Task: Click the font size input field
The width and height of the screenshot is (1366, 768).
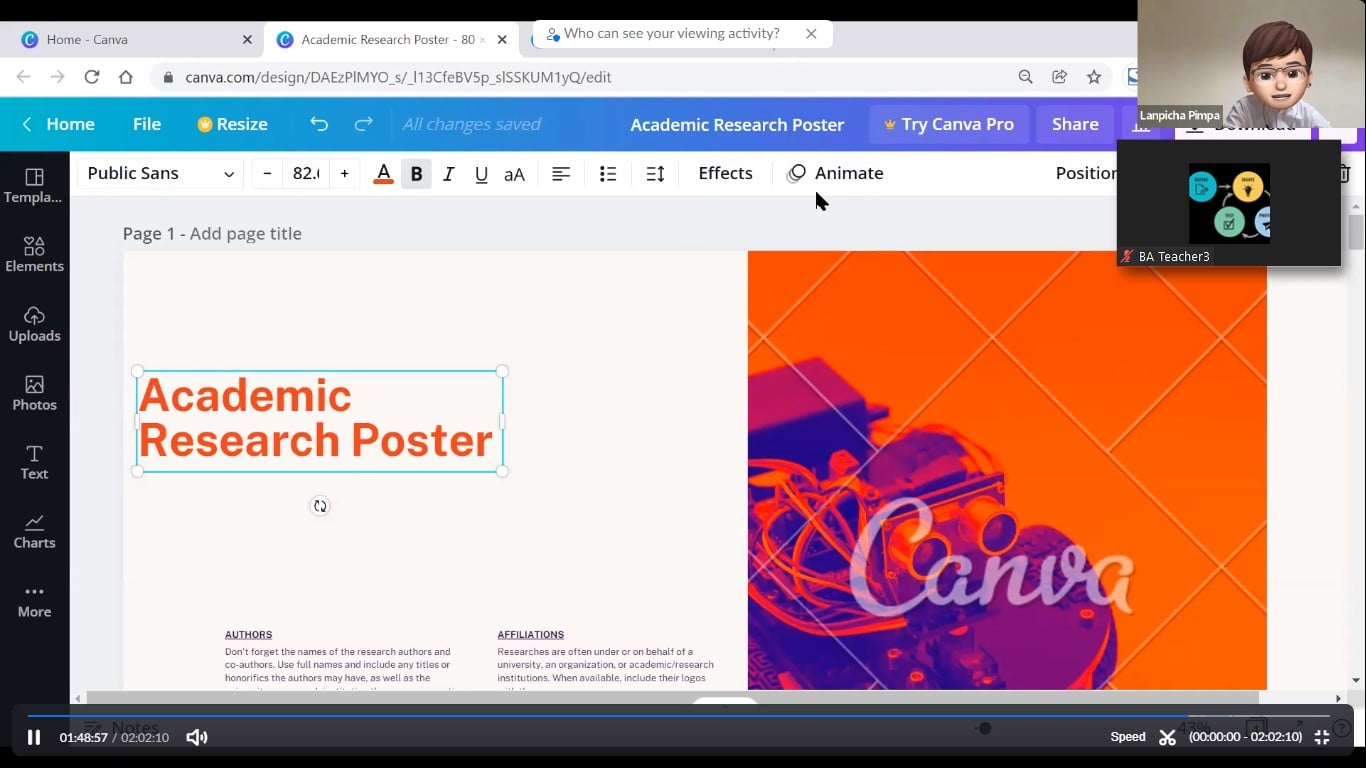Action: tap(305, 173)
